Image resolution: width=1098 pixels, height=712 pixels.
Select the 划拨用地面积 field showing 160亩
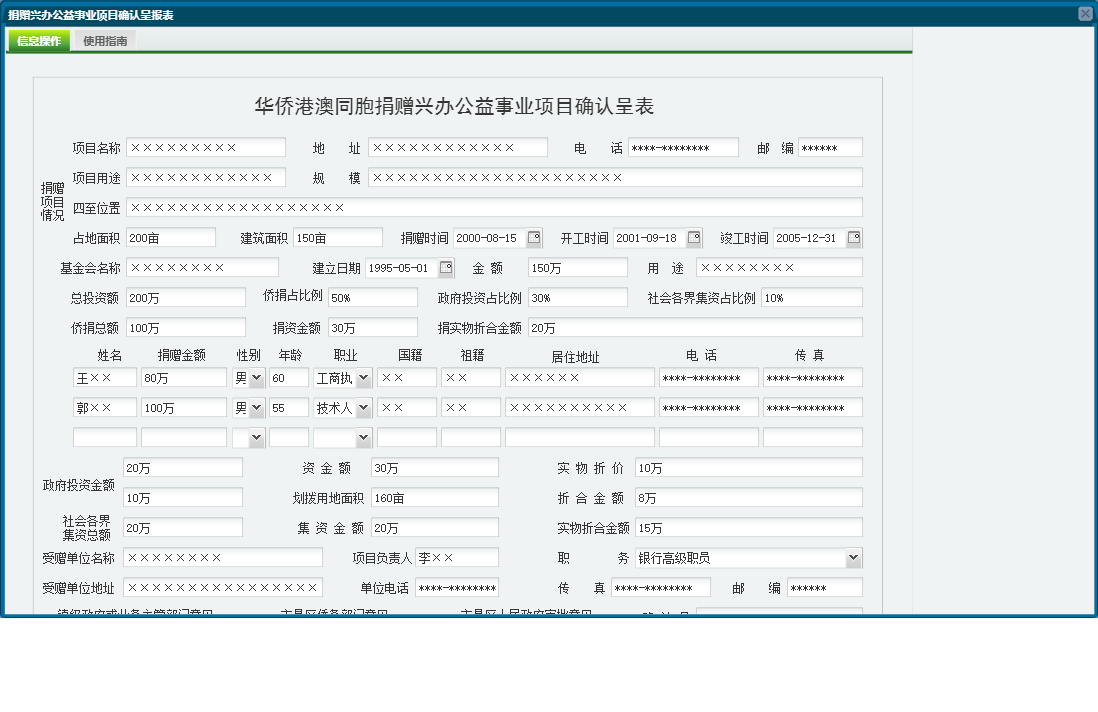434,498
